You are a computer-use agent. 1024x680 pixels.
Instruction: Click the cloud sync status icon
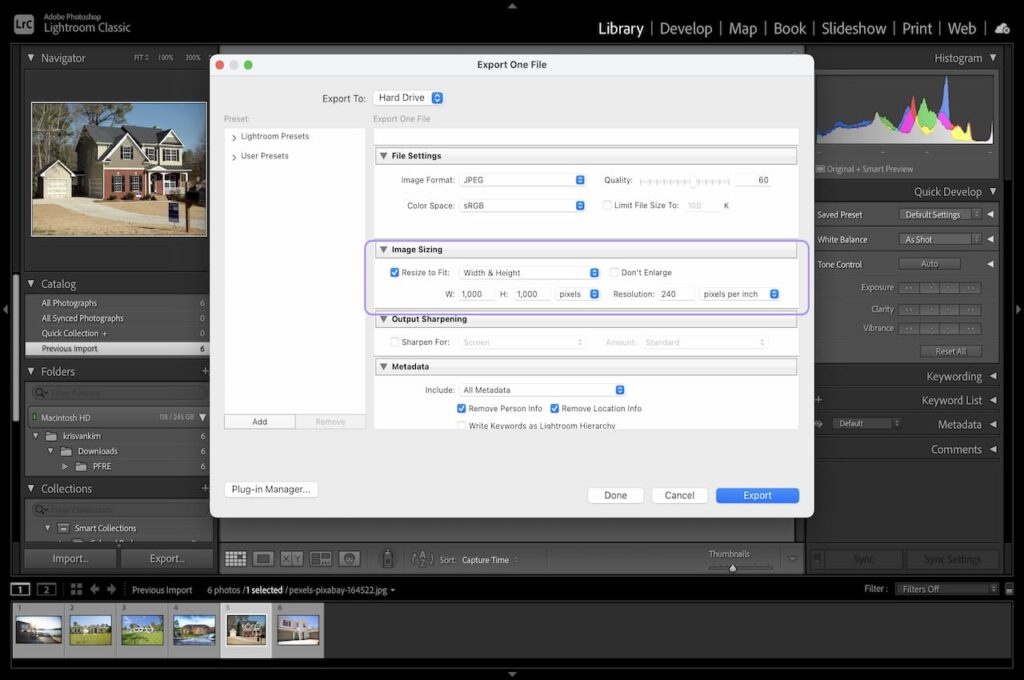click(x=1002, y=28)
